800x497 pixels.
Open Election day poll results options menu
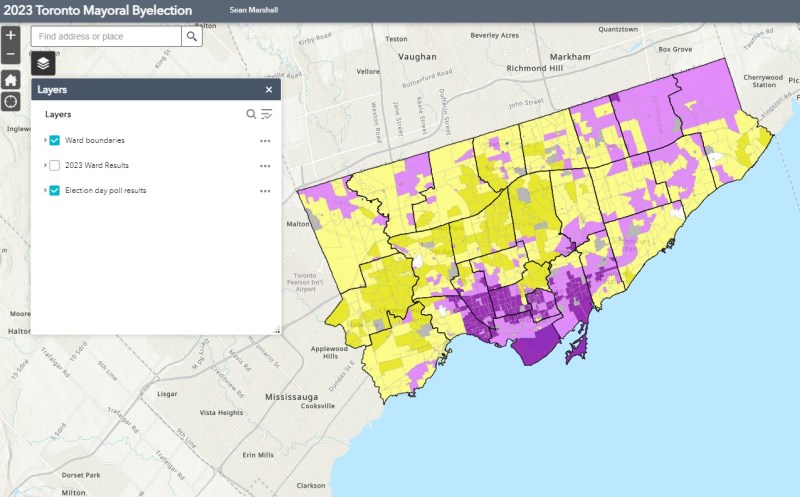coord(265,190)
